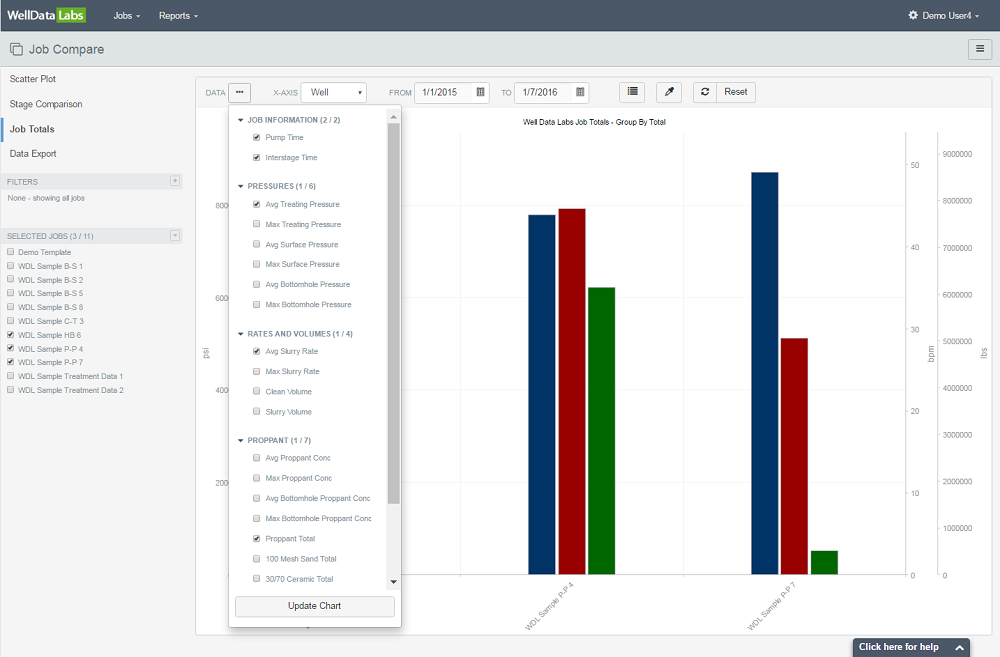Check 30/70 Ceramic Total
The width and height of the screenshot is (1000, 657).
tap(256, 579)
